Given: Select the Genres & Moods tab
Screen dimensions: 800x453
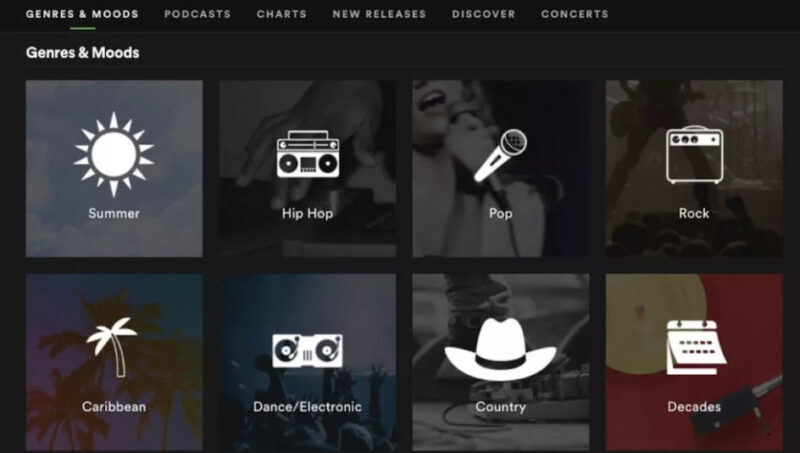Looking at the screenshot, I should click(82, 14).
